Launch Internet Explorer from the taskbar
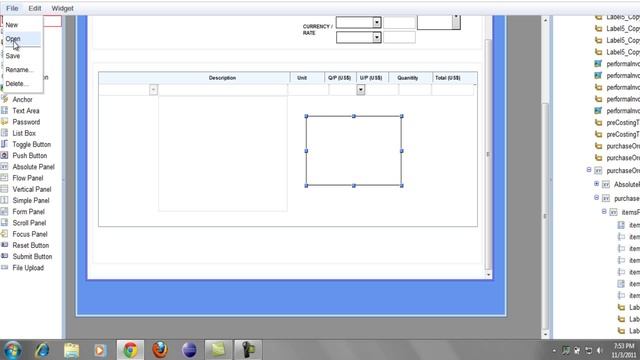Viewport: 640px width, 360px height. pos(42,350)
